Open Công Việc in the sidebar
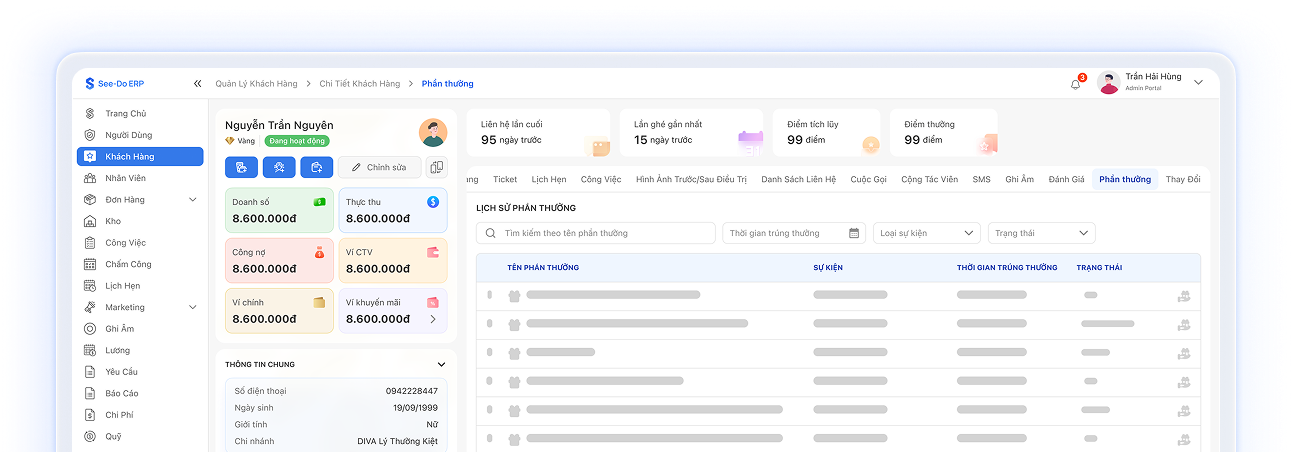Image resolution: width=1296 pixels, height=452 pixels. point(125,243)
